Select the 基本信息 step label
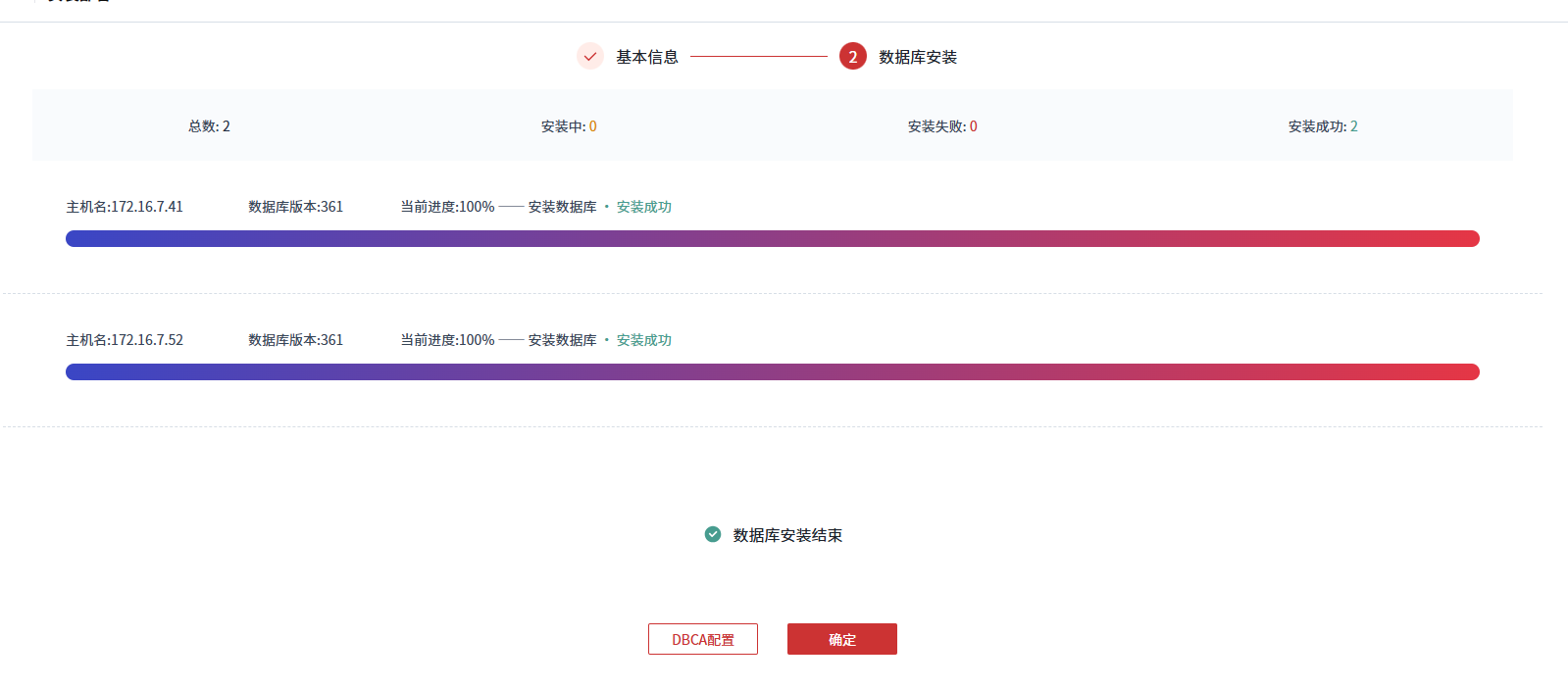The image size is (1568, 688). pyautogui.click(x=646, y=57)
